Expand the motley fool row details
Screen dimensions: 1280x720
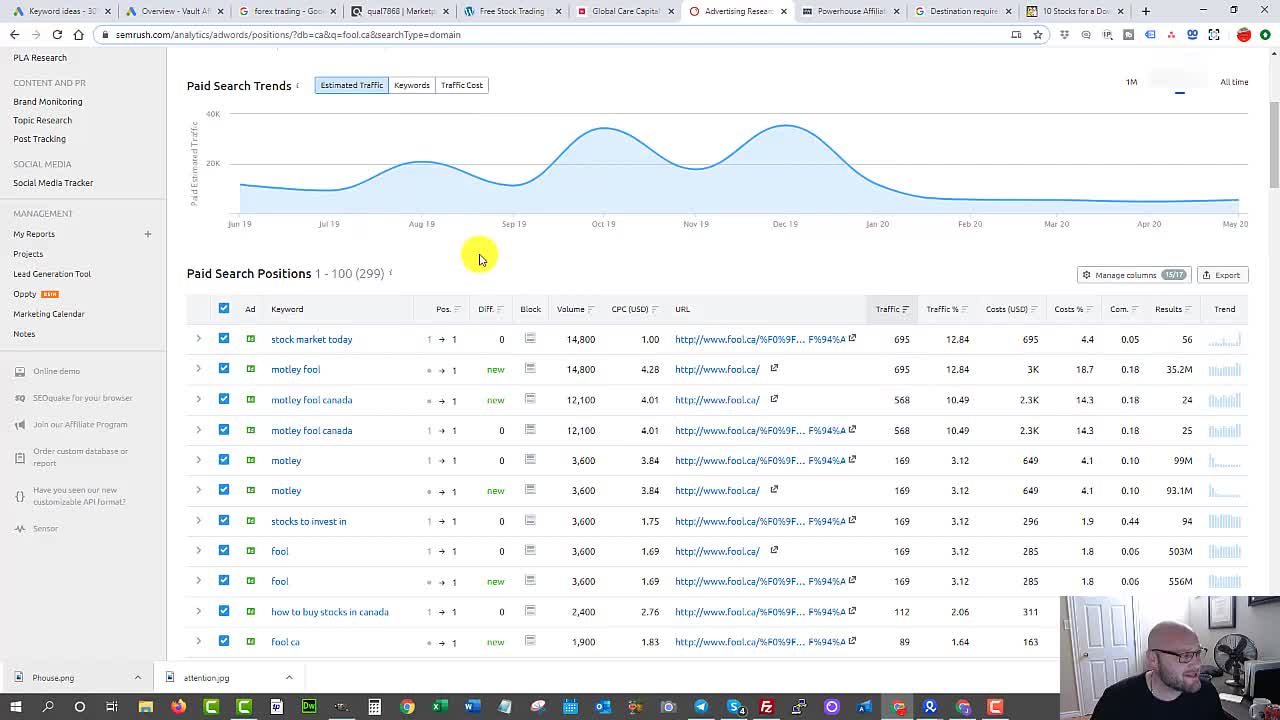coord(198,369)
